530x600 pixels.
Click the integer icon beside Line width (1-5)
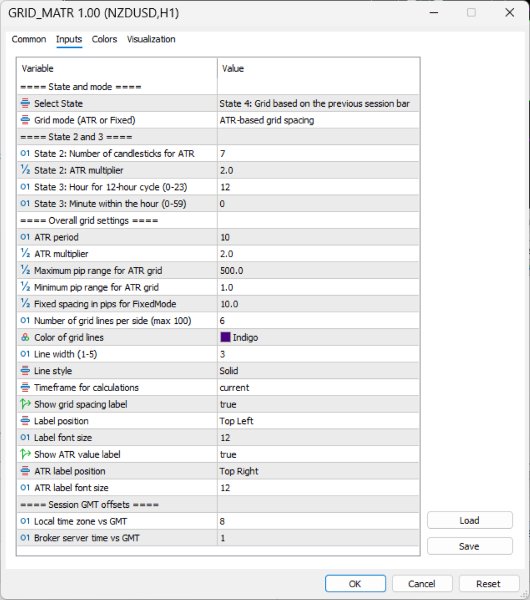tap(25, 354)
